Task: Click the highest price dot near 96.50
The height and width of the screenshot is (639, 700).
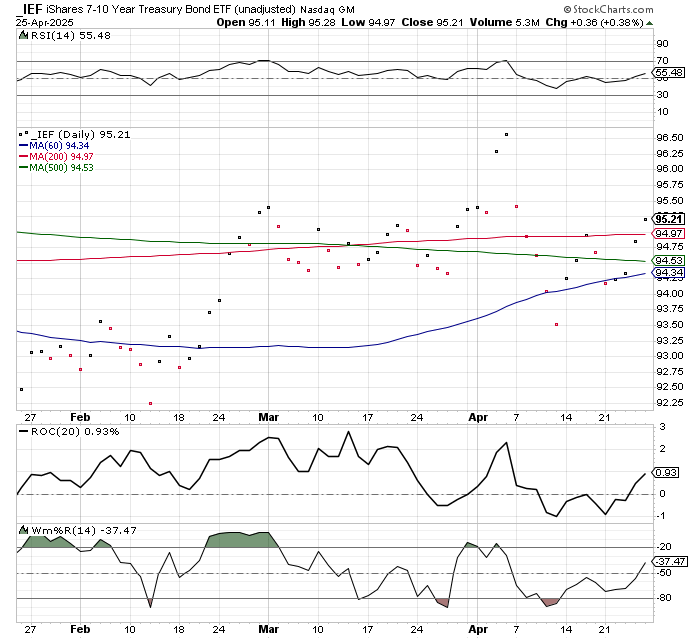Action: [506, 134]
